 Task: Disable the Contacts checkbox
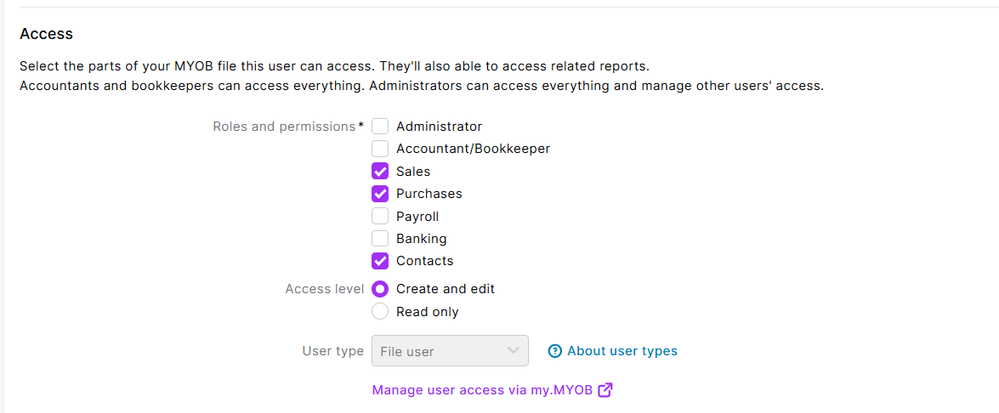380,261
